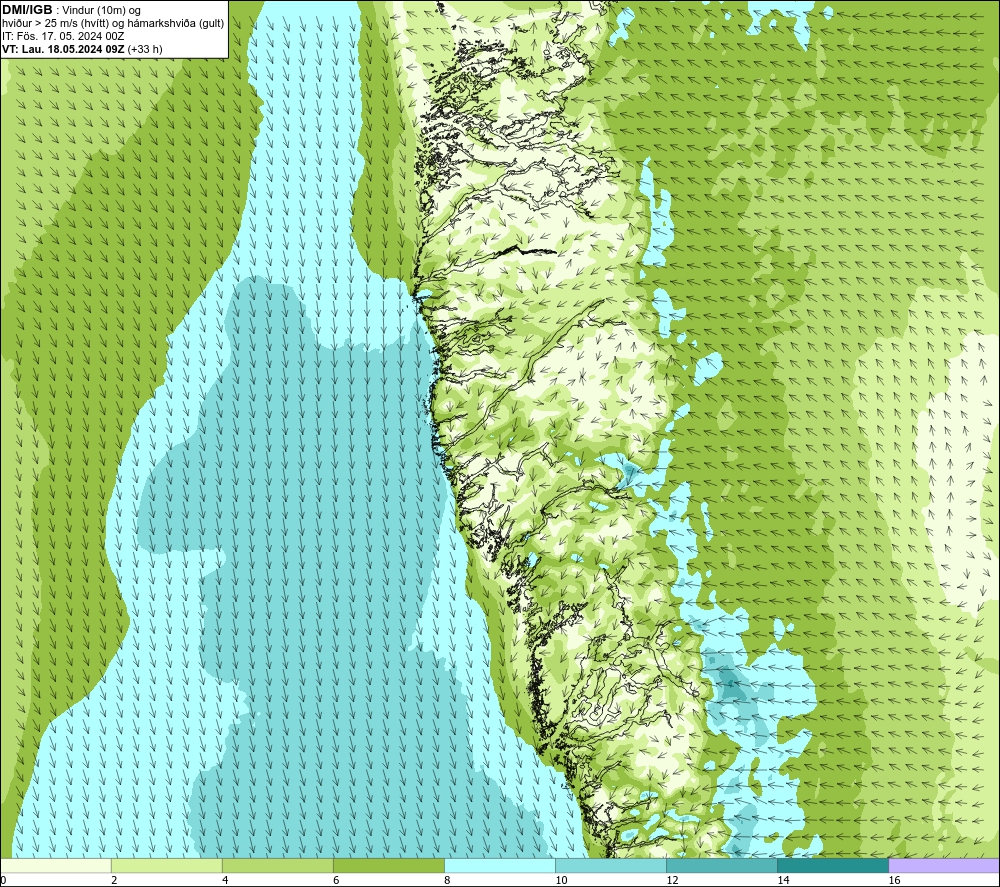Click the 'VT: Lau. 18.05.2024 09Z' line
The height and width of the screenshot is (887, 1000).
63,49
